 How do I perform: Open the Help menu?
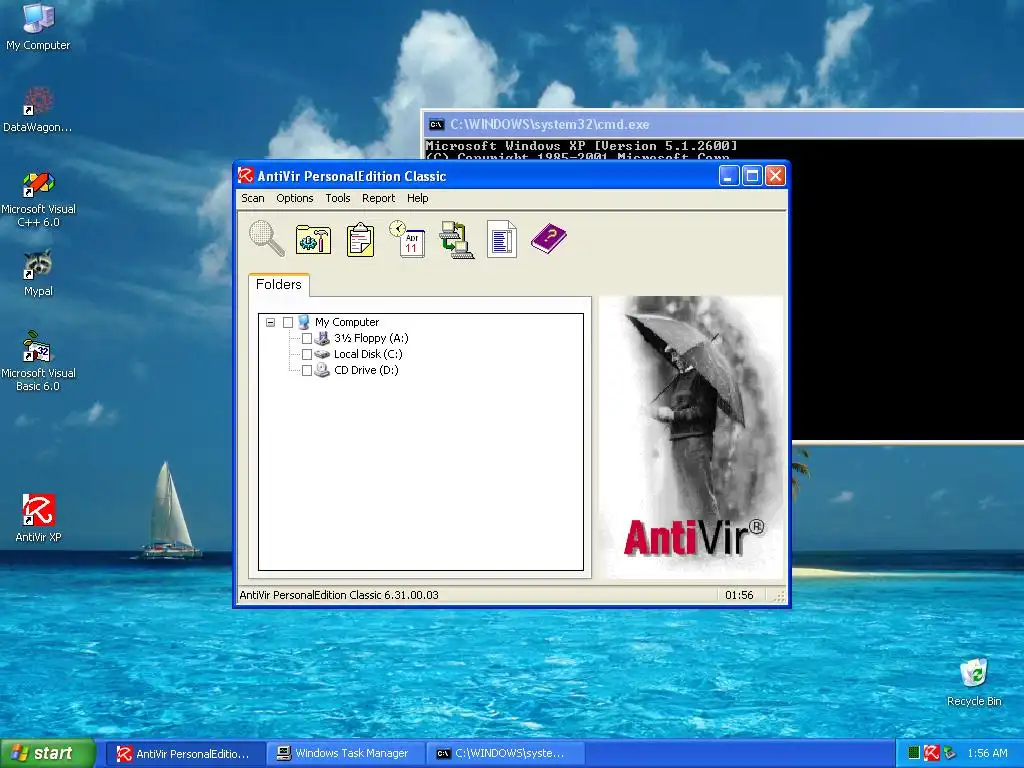(x=417, y=198)
